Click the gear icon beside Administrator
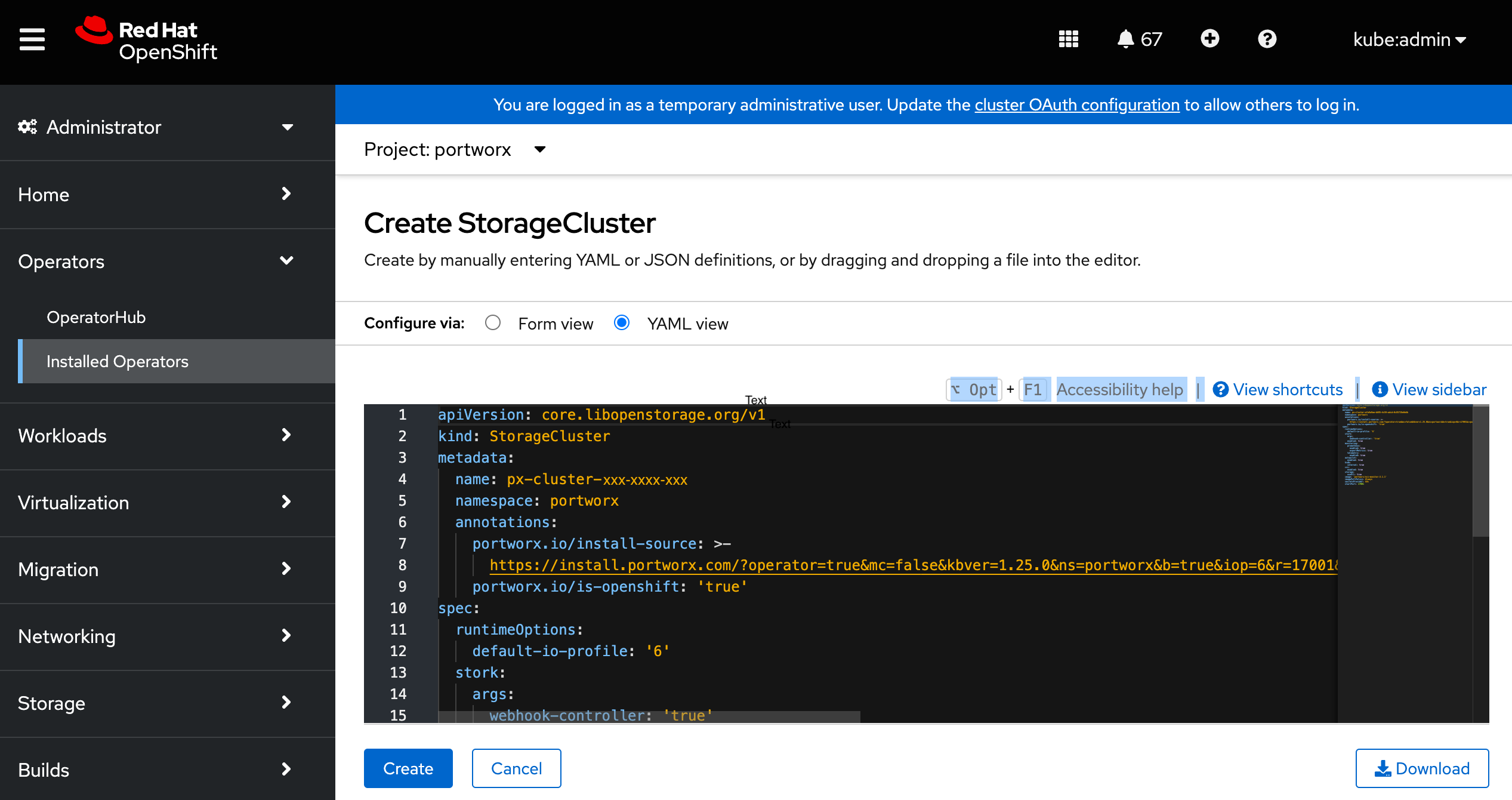 (x=26, y=127)
